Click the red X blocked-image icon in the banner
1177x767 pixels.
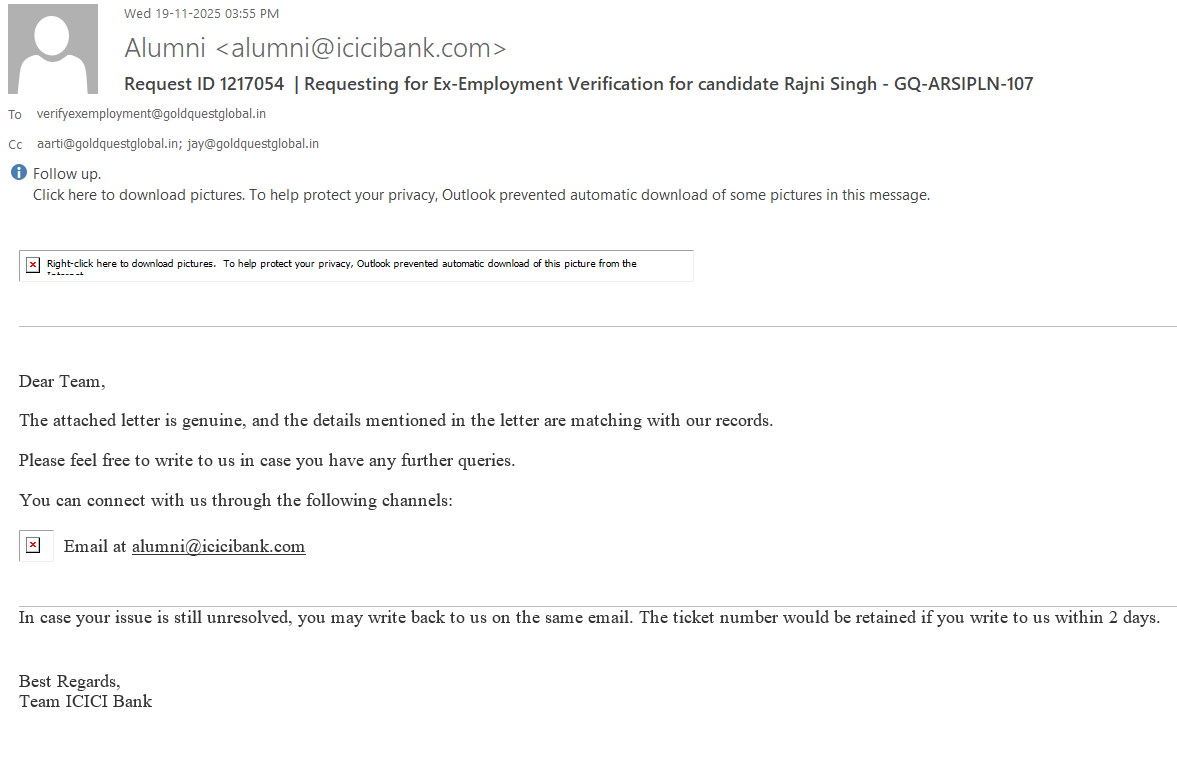pyautogui.click(x=33, y=264)
